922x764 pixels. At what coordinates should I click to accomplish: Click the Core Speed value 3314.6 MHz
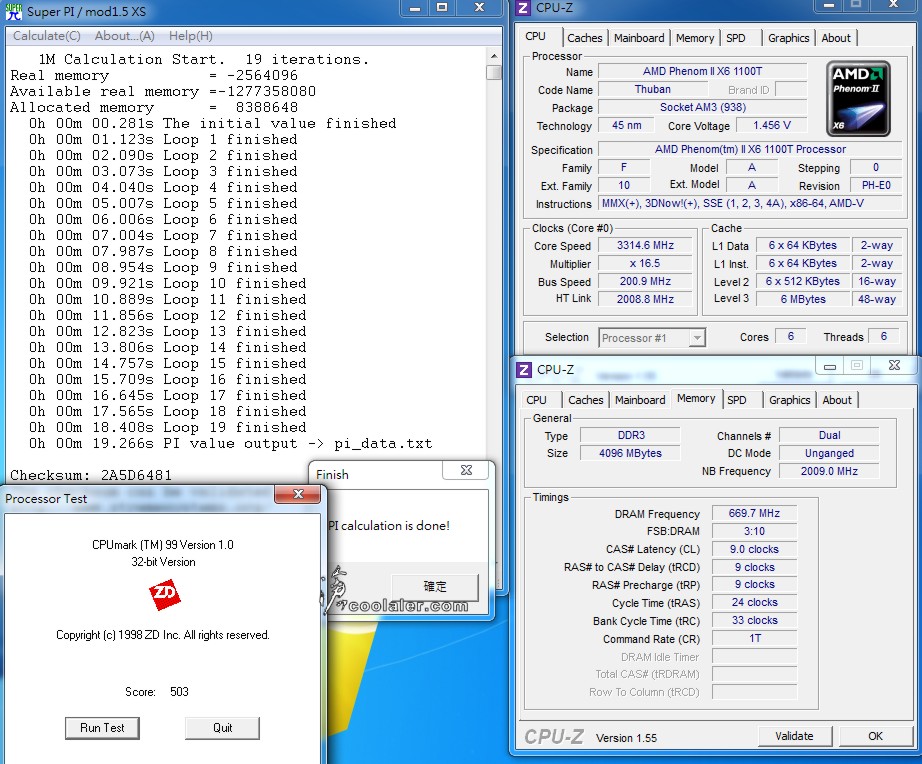645,245
